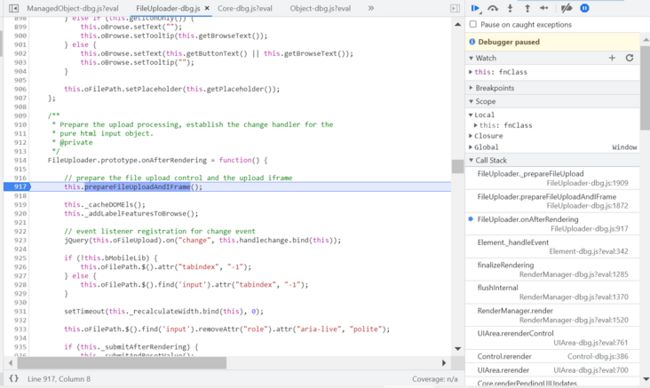Open UIArea-dbg.js?eval:761 source link

(591, 342)
